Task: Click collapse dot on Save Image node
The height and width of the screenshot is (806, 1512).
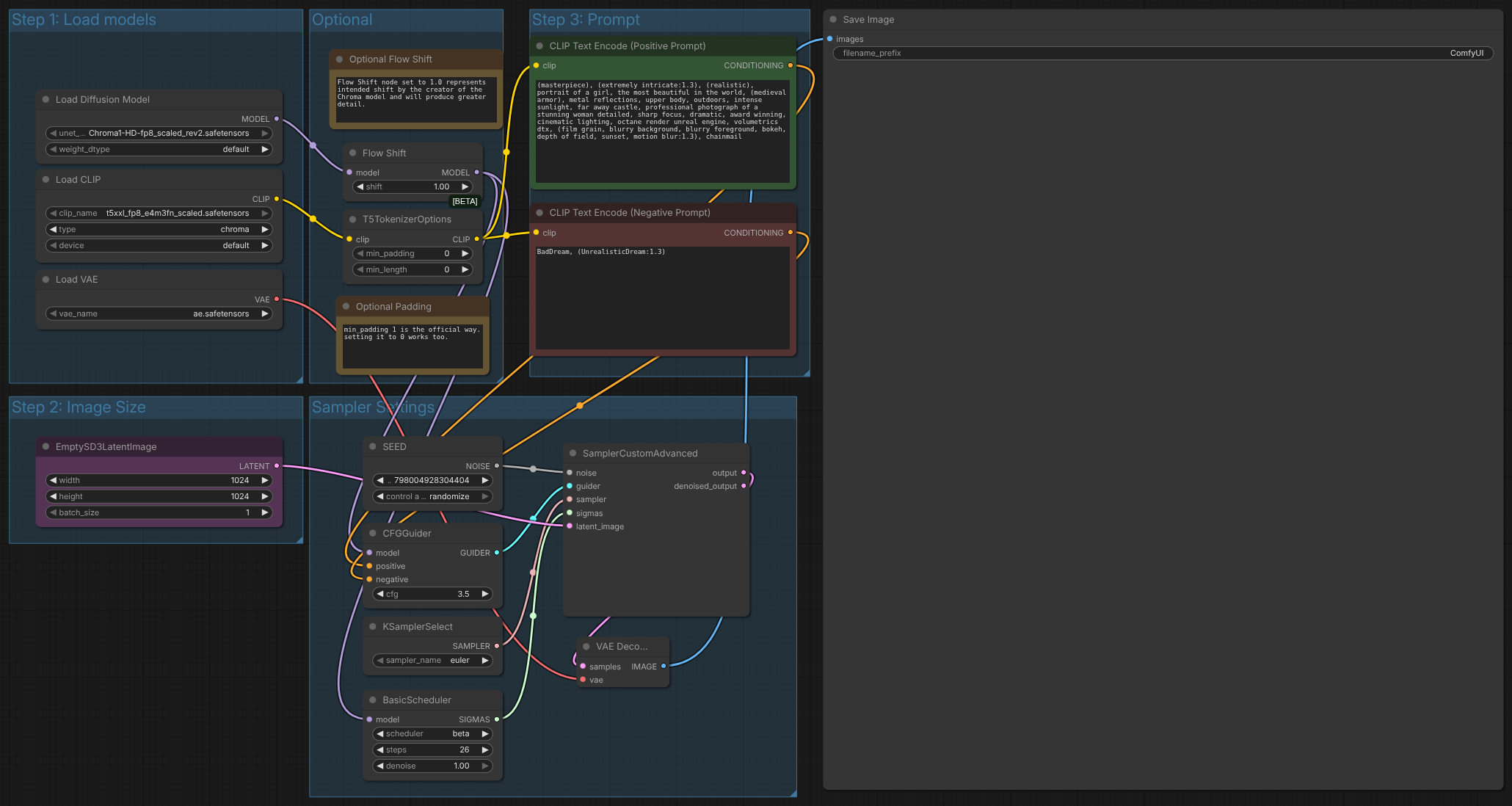Action: coord(833,20)
